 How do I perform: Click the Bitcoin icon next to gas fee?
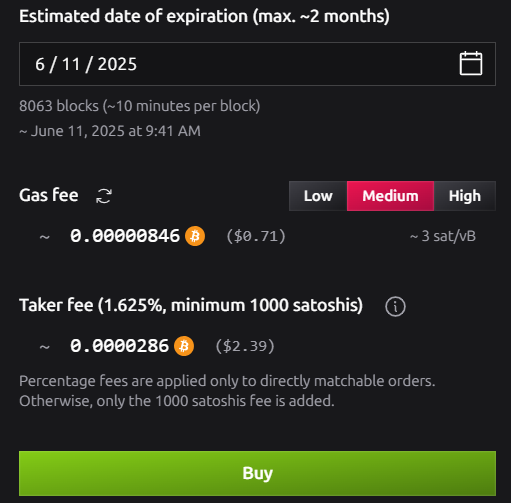pos(195,236)
